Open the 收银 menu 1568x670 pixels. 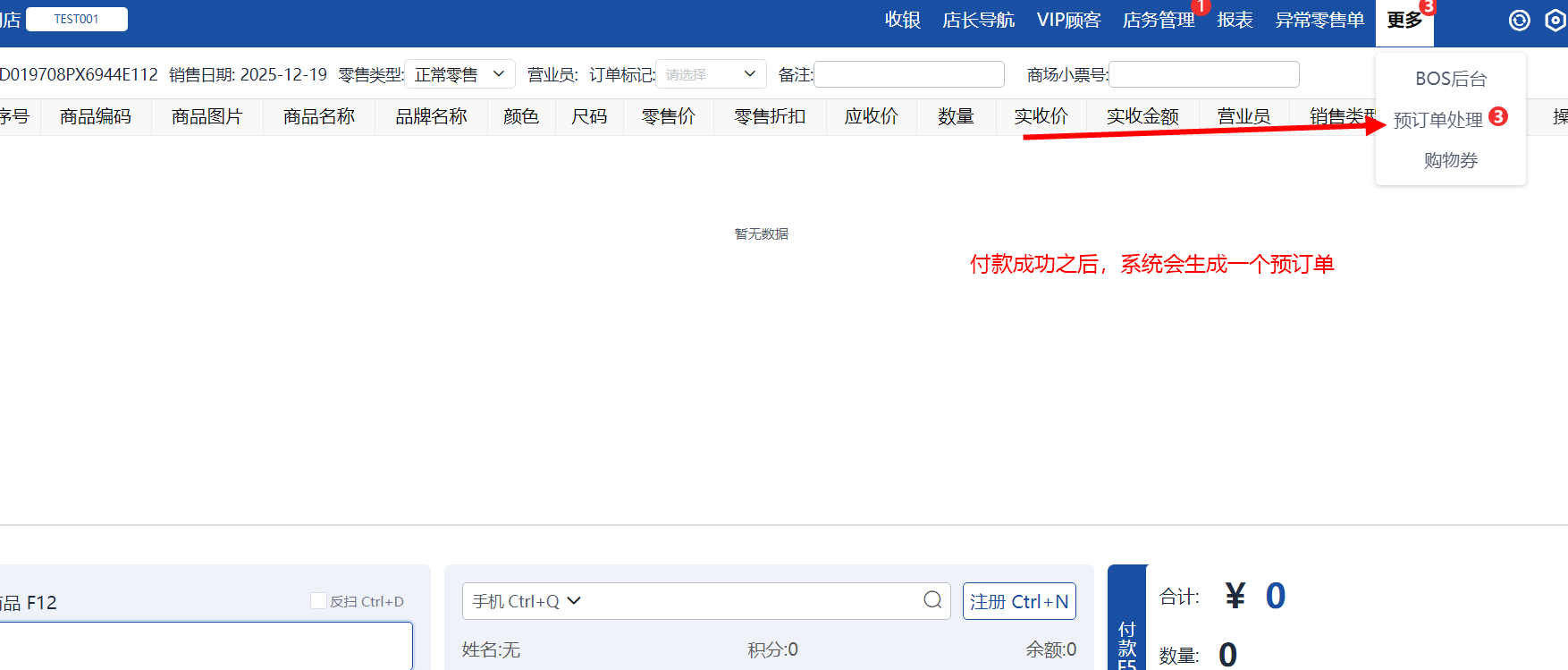pyautogui.click(x=902, y=20)
